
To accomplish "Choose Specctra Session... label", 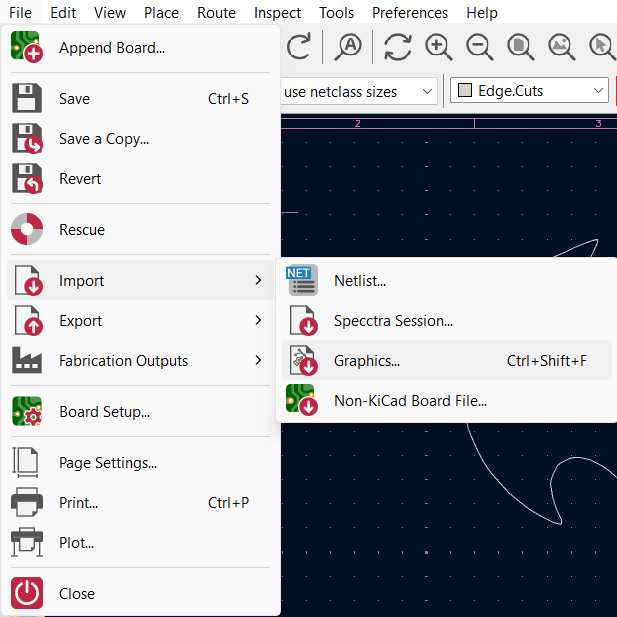I will pos(393,321).
